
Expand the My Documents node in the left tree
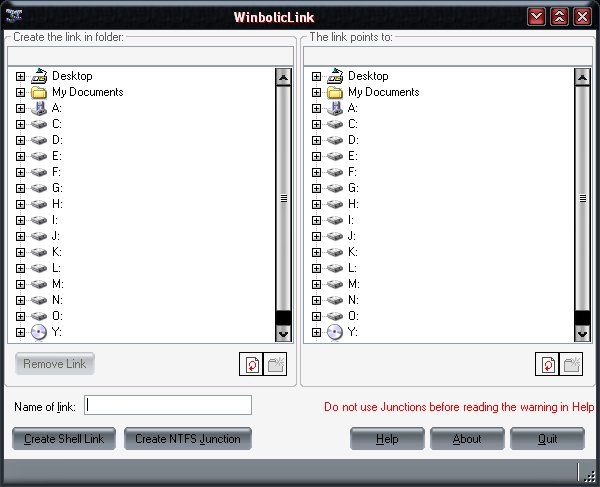click(x=21, y=92)
